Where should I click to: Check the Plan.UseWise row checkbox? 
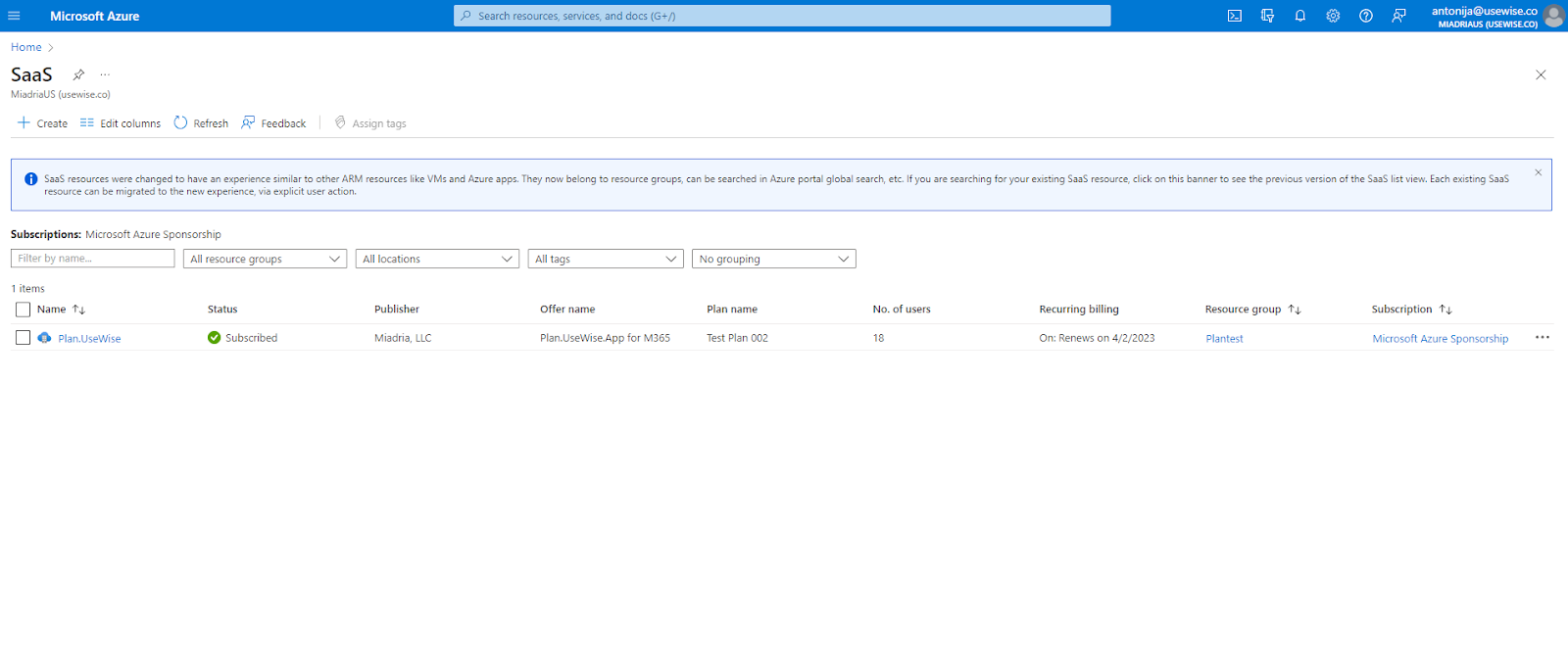tap(24, 338)
